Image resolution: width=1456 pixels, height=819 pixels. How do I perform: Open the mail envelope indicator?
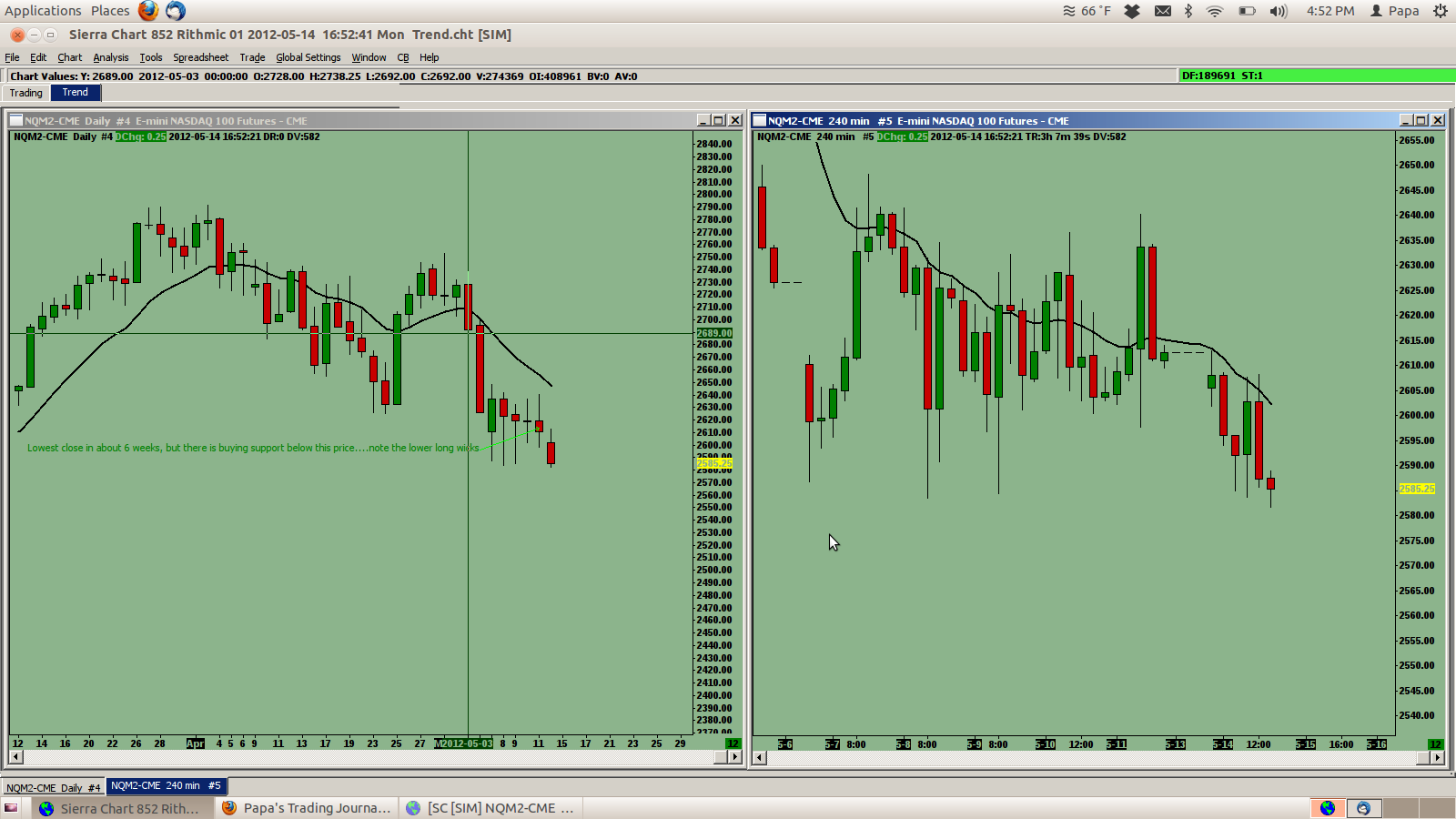click(1163, 11)
